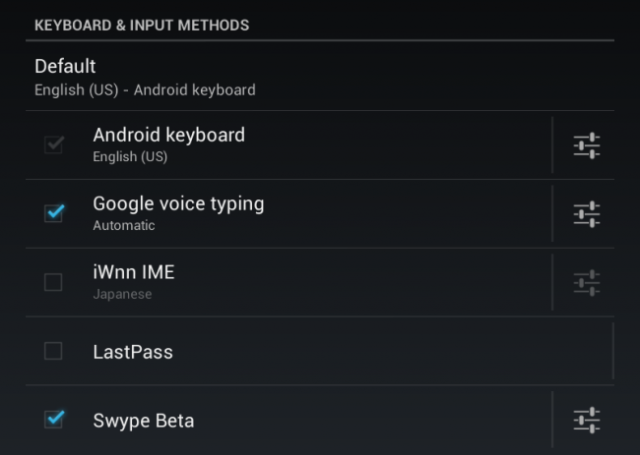The height and width of the screenshot is (455, 640).
Task: Tap the LastPass entry label
Action: point(133,352)
